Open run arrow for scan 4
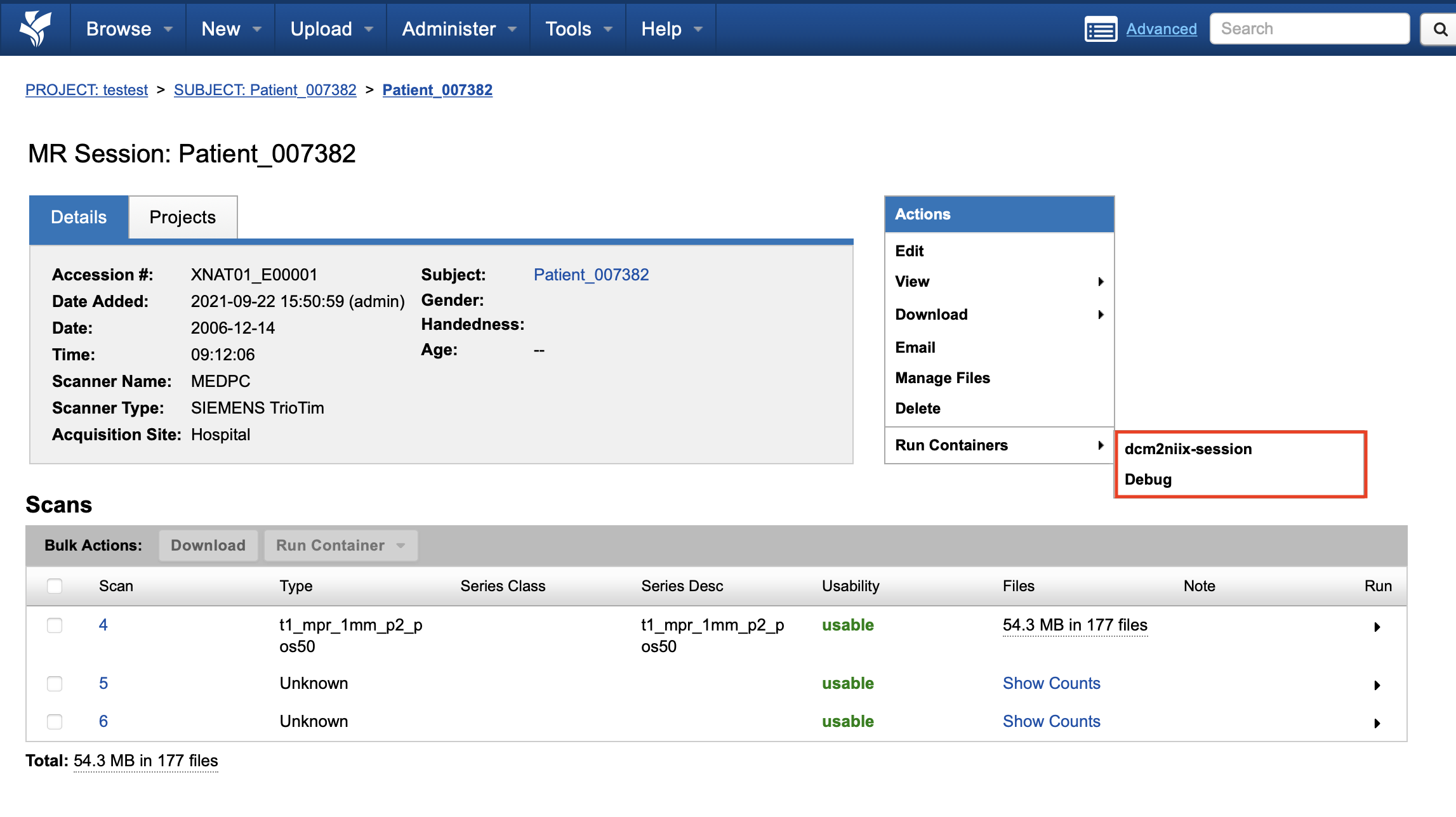 tap(1377, 627)
